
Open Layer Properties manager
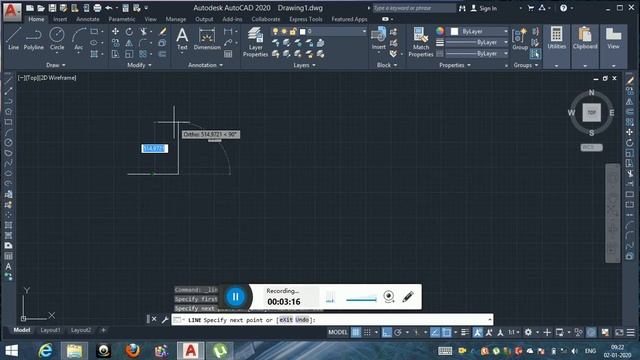coord(256,42)
